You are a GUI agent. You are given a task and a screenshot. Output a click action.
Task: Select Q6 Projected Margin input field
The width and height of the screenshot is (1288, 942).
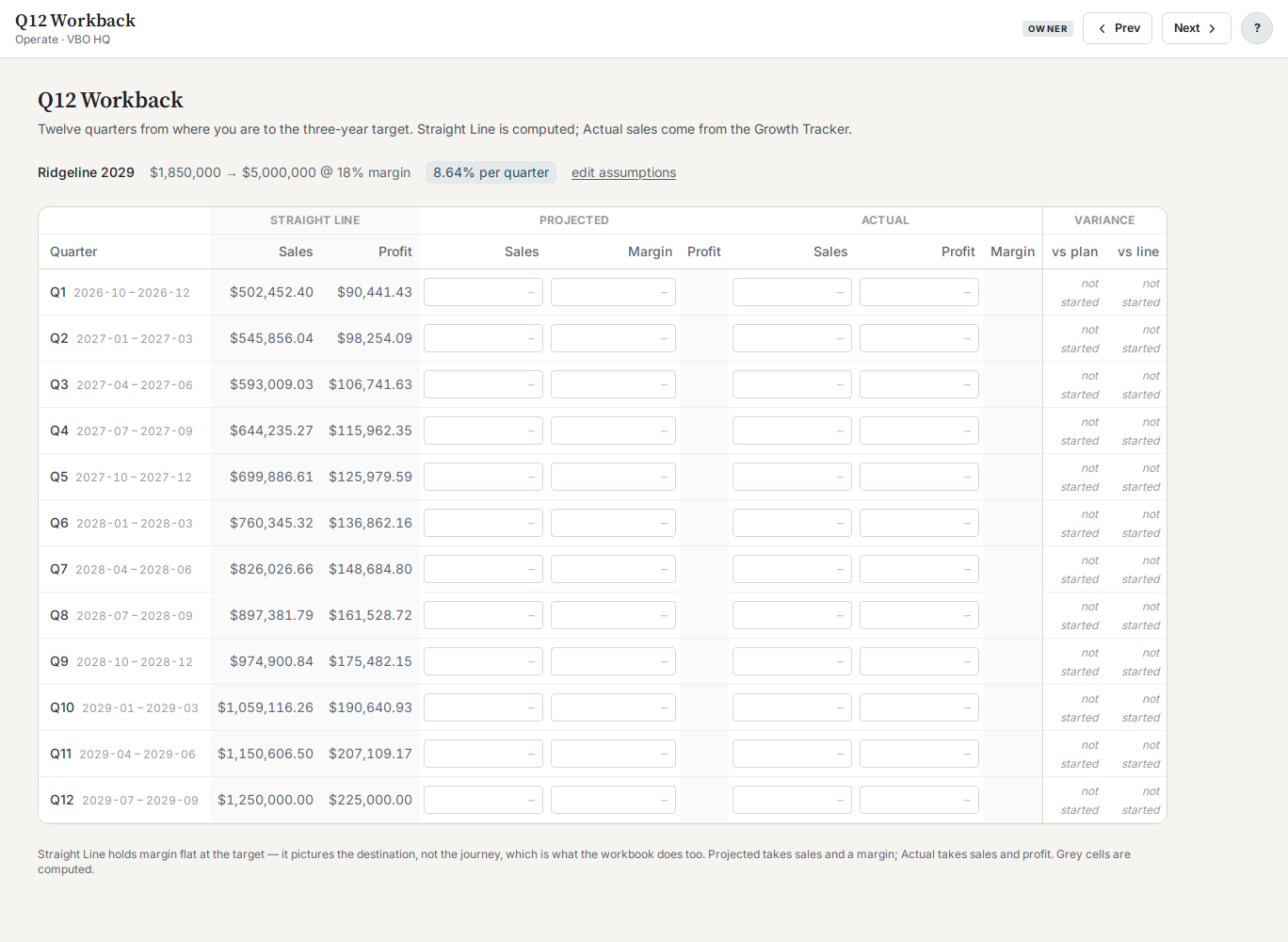coord(613,523)
